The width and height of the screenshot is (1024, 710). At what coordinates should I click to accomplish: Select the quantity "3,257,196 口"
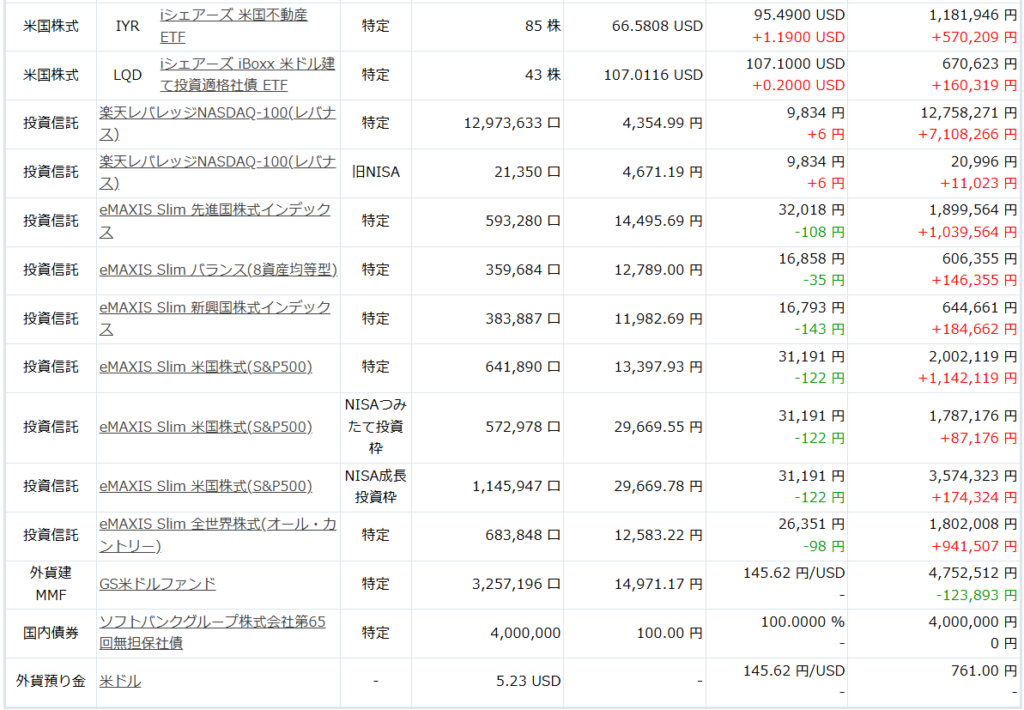click(x=517, y=583)
